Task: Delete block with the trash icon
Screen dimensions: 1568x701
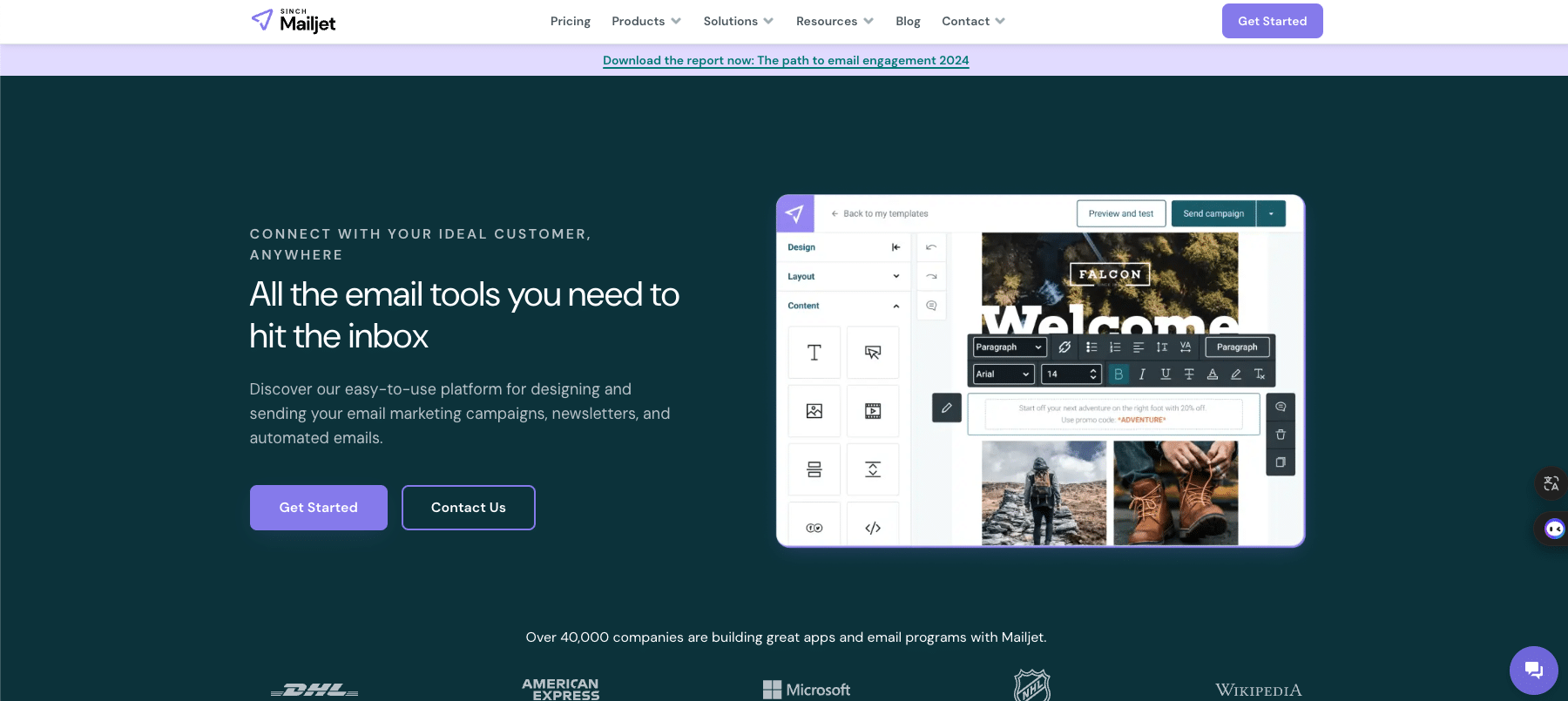Action: click(1281, 435)
